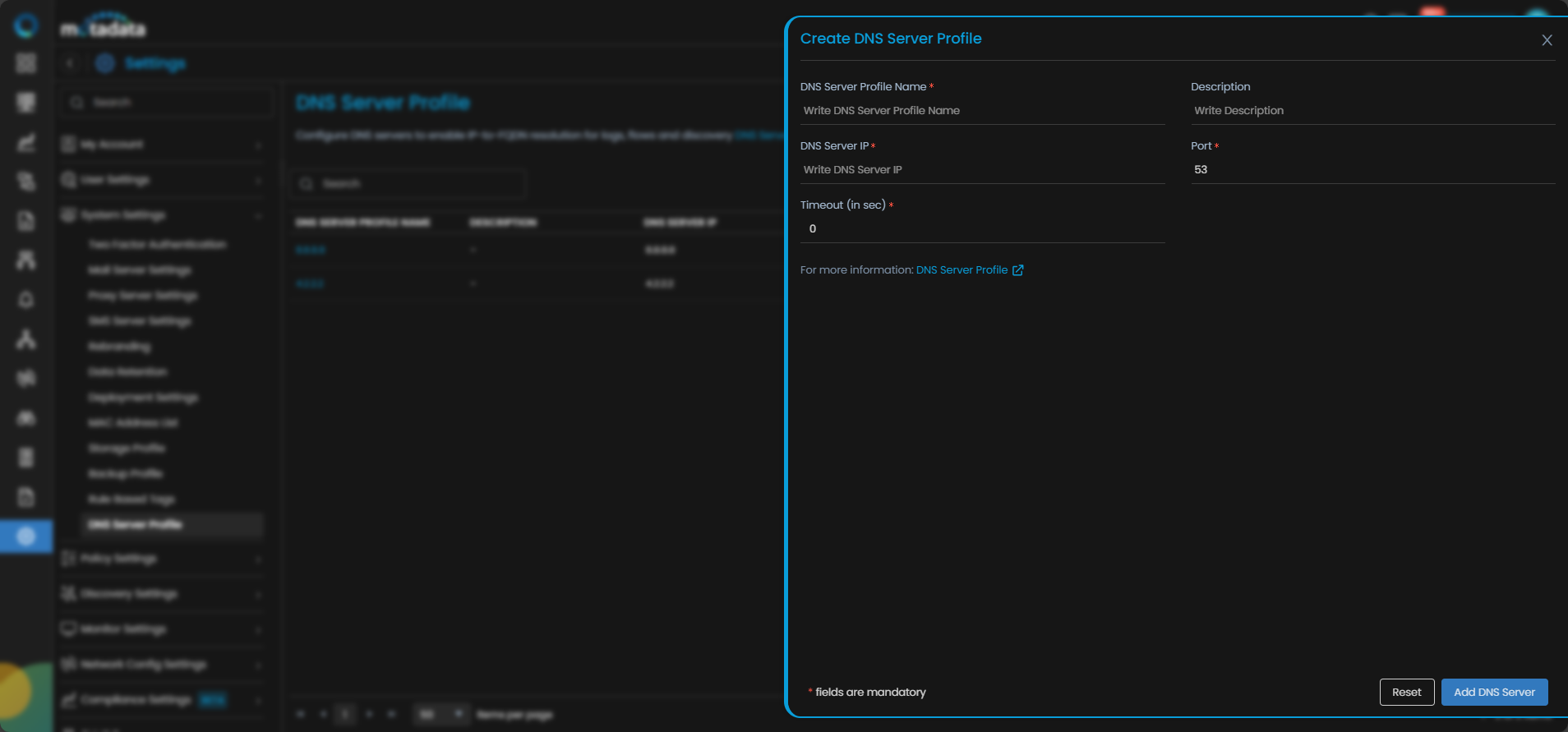The width and height of the screenshot is (1568, 732).
Task: Open the DNS Server Profile help link
Action: tap(962, 270)
